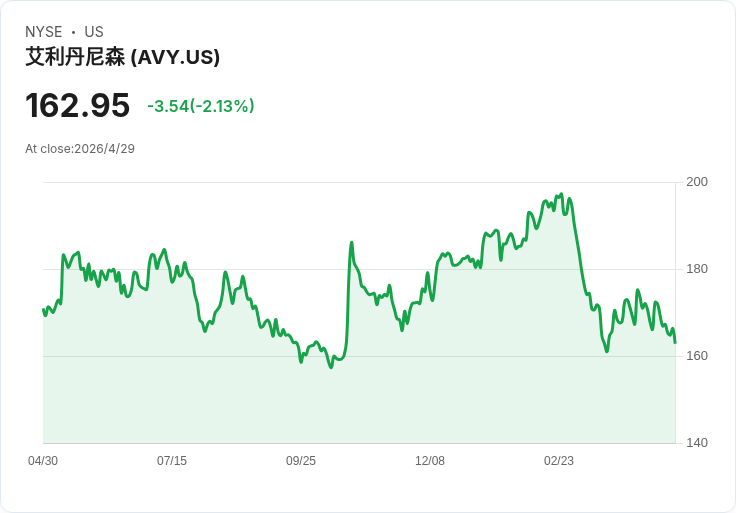Click the US market label

coord(94,32)
